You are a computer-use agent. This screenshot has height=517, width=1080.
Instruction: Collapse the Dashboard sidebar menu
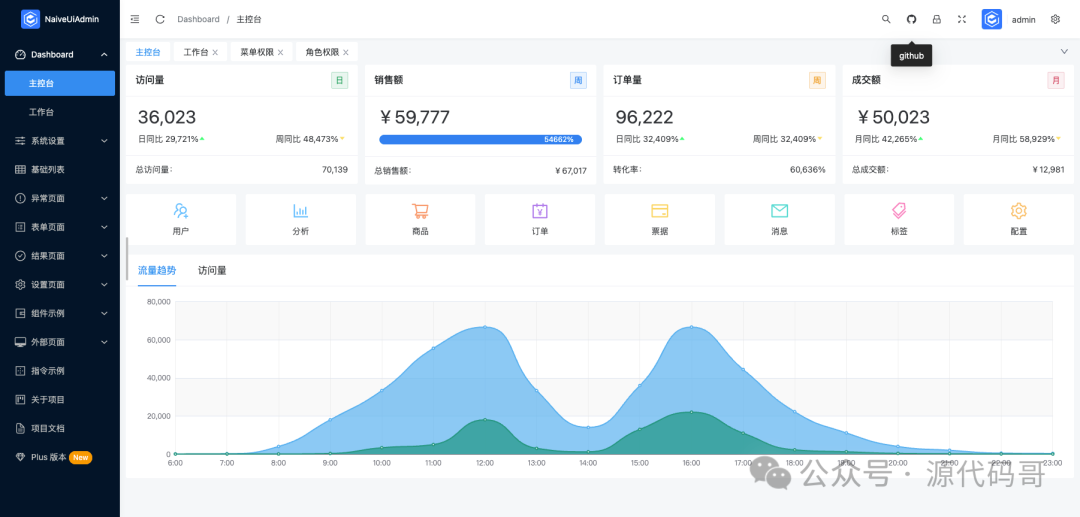(104, 54)
